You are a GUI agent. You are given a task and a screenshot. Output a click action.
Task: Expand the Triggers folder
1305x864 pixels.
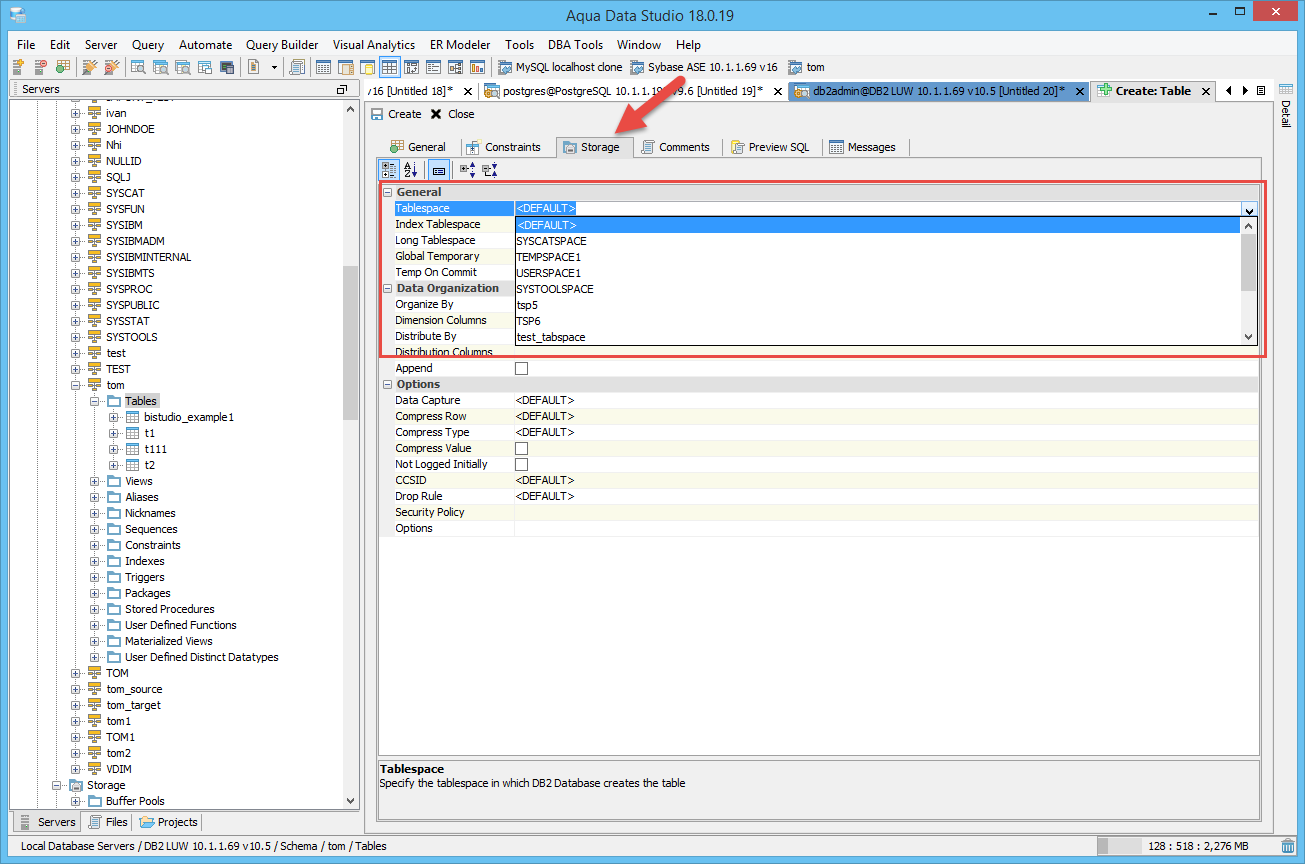point(95,577)
